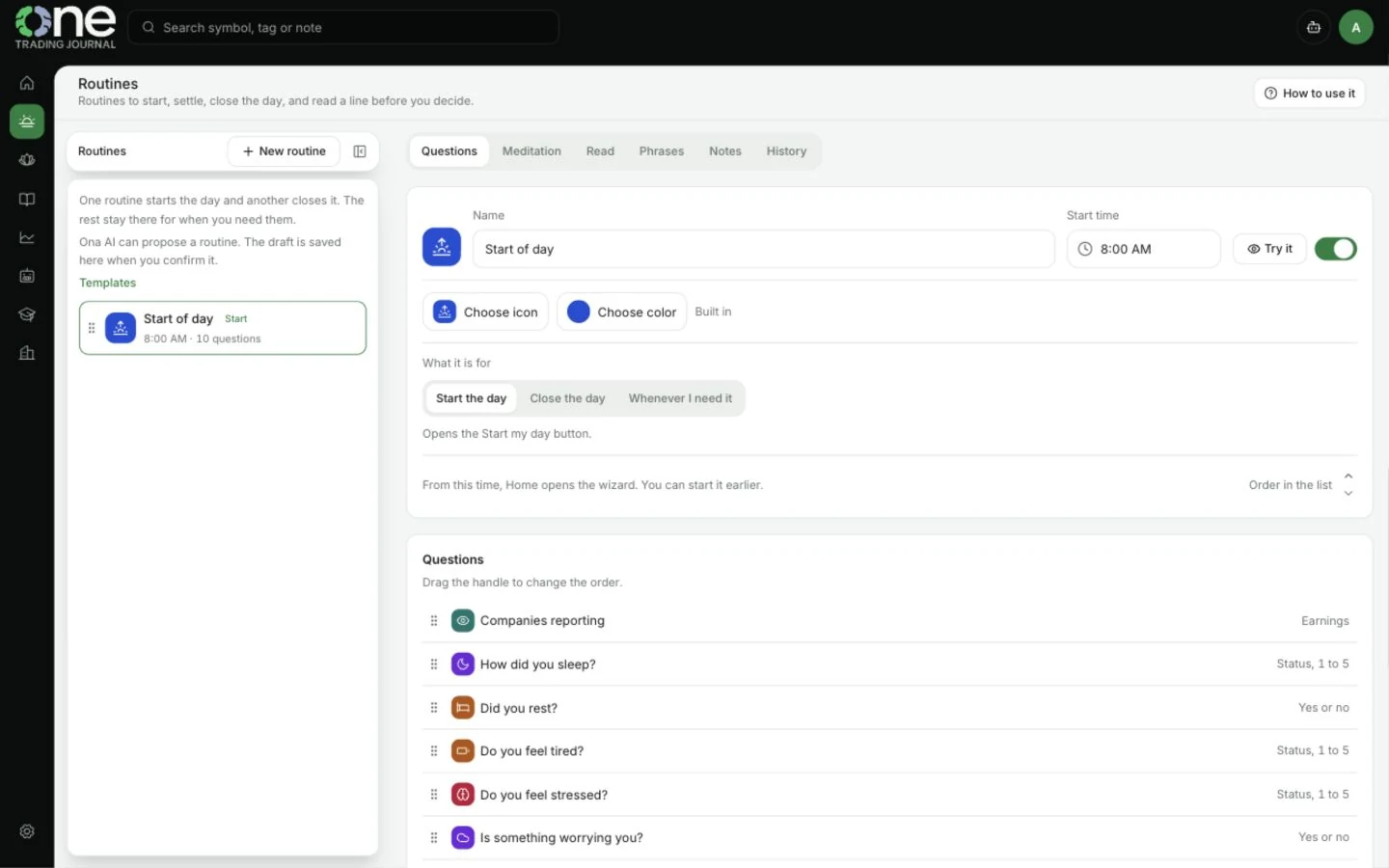1389x868 pixels.
Task: Toggle the routine enabled switch off
Action: [1336, 249]
